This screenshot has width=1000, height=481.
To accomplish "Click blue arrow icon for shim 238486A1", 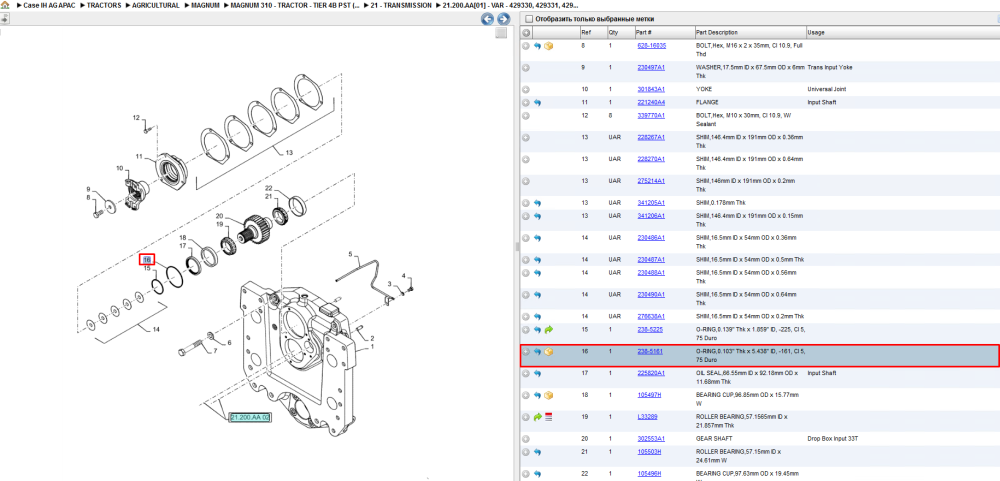I will click(538, 238).
